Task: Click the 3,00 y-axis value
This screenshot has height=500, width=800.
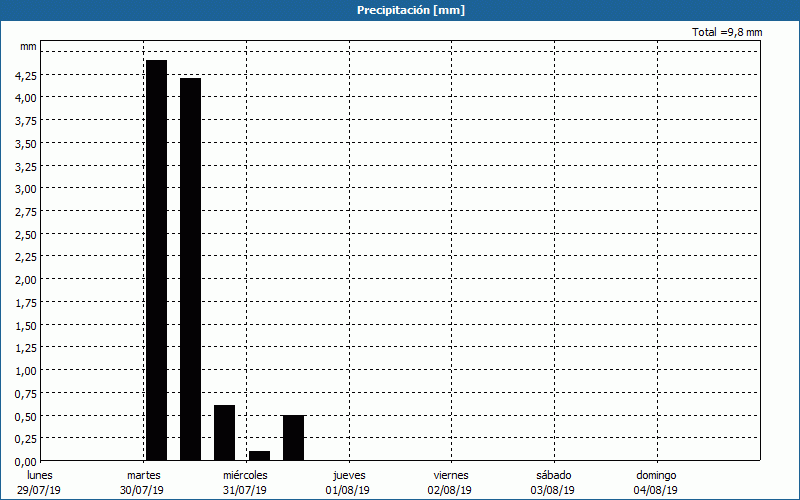Action: point(26,189)
